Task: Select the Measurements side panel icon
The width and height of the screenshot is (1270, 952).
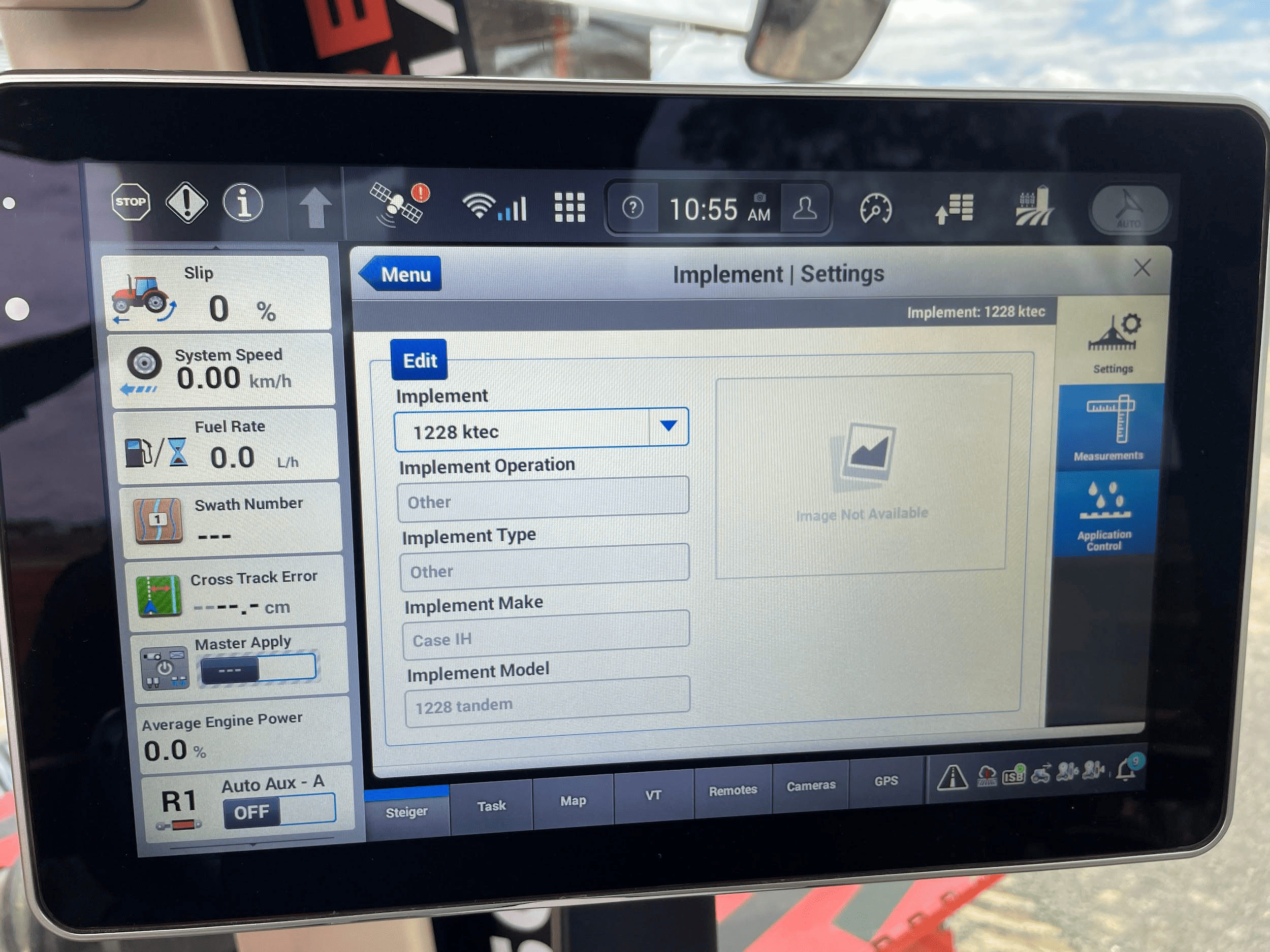Action: [x=1108, y=428]
